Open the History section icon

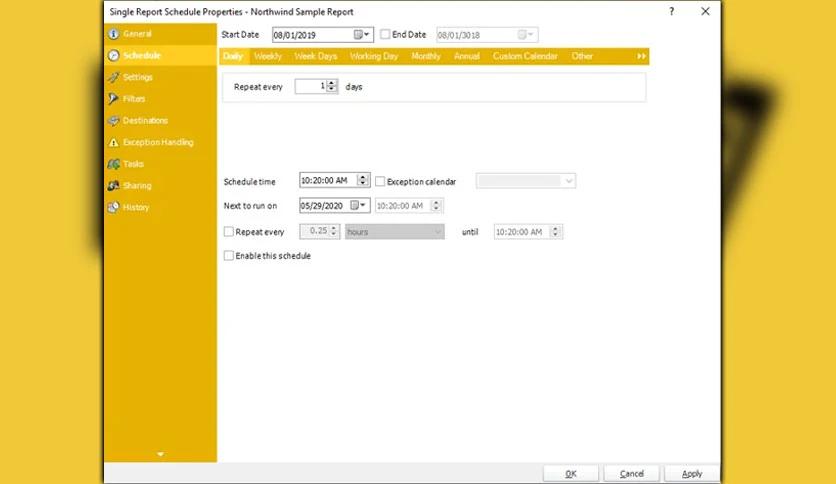pos(114,208)
